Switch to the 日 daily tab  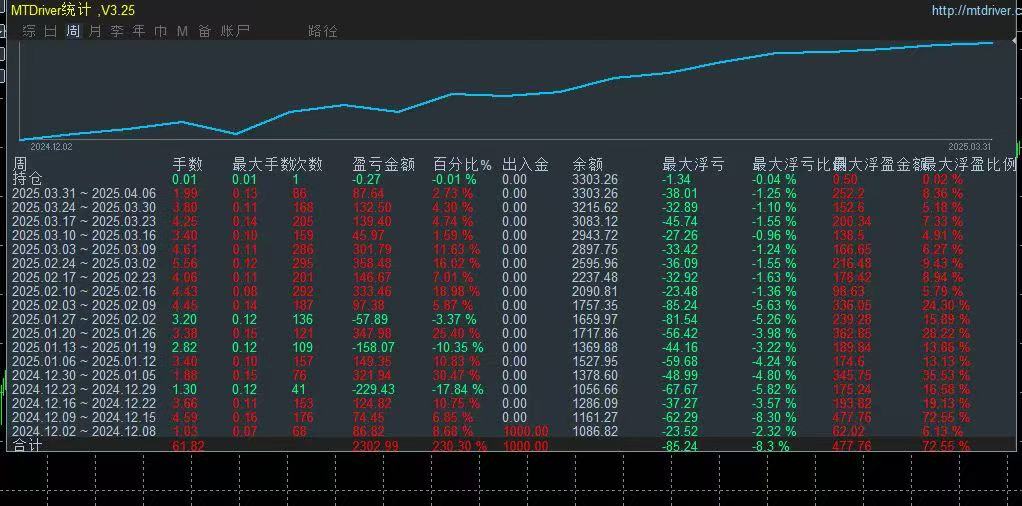[x=51, y=31]
